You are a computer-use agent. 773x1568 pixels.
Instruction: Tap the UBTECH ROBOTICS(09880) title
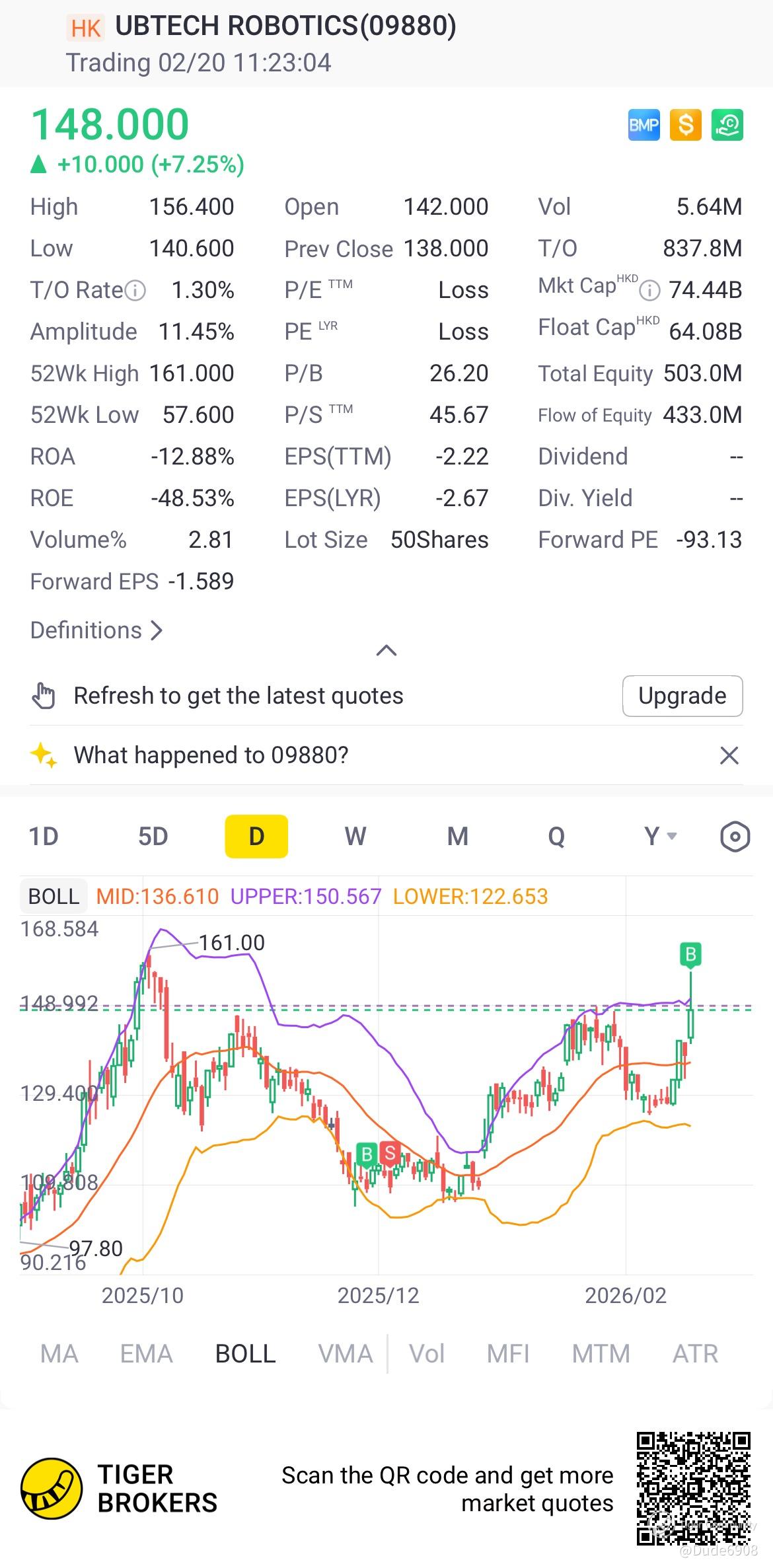pyautogui.click(x=285, y=26)
